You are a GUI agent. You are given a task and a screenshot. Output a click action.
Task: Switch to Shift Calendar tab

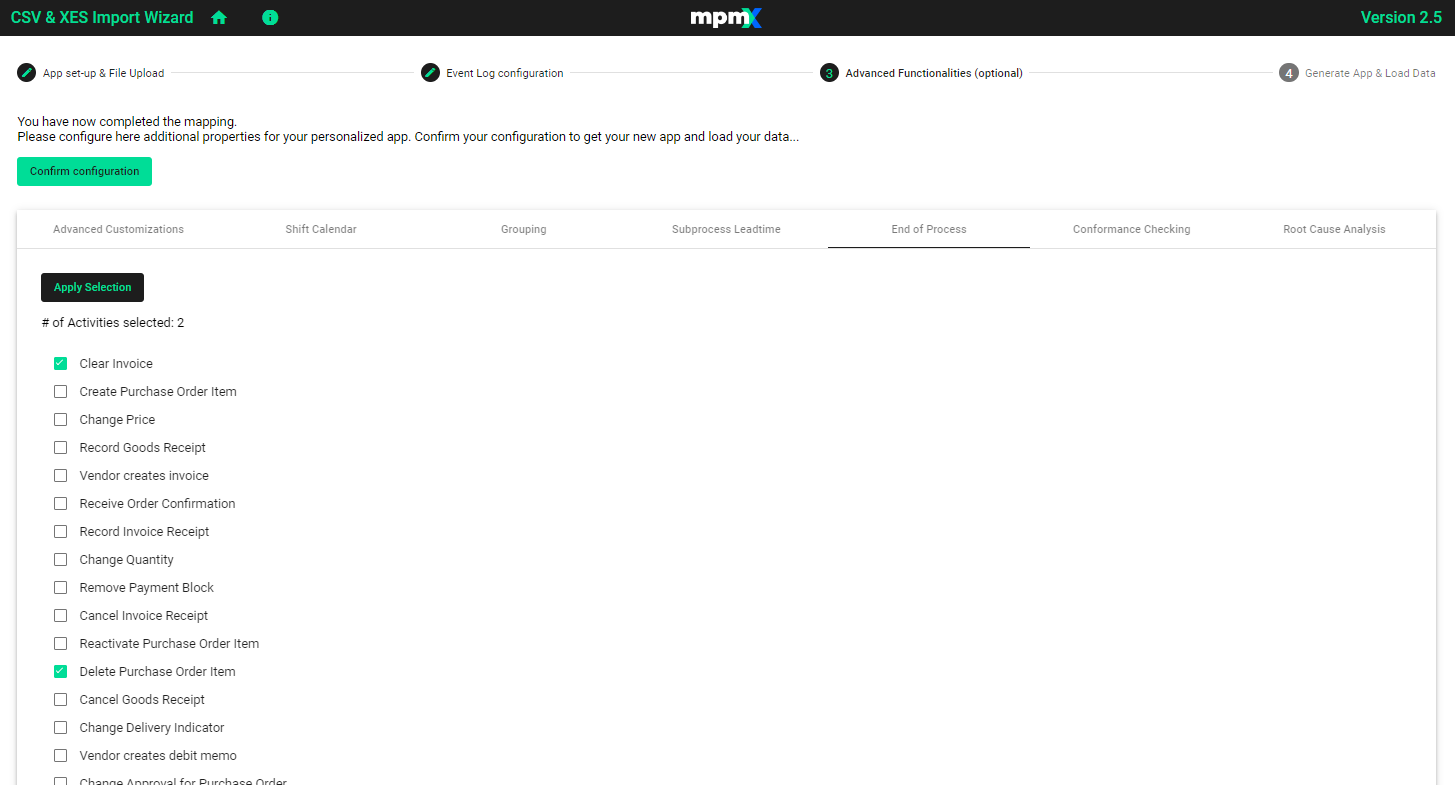(x=321, y=229)
